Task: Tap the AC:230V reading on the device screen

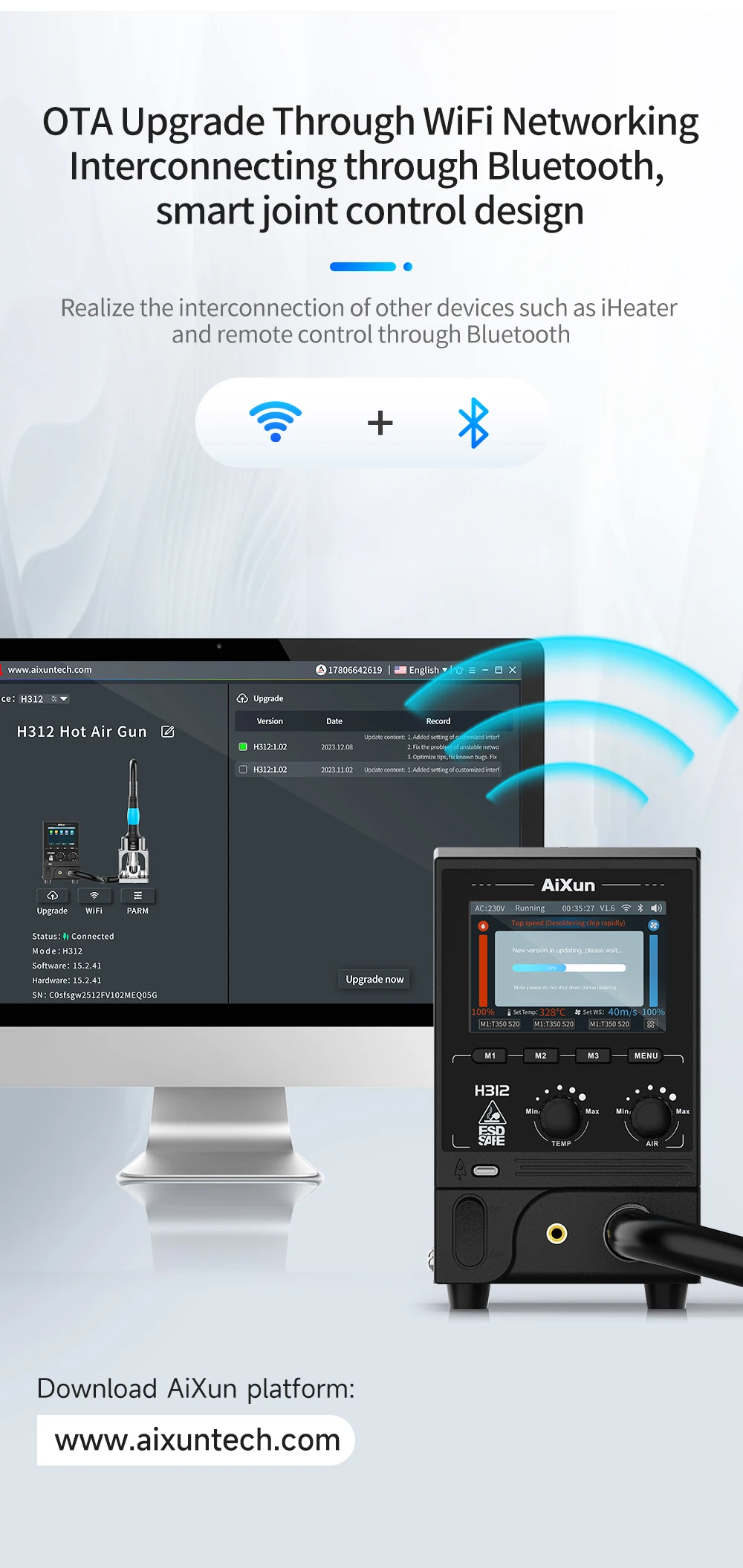Action: 490,908
